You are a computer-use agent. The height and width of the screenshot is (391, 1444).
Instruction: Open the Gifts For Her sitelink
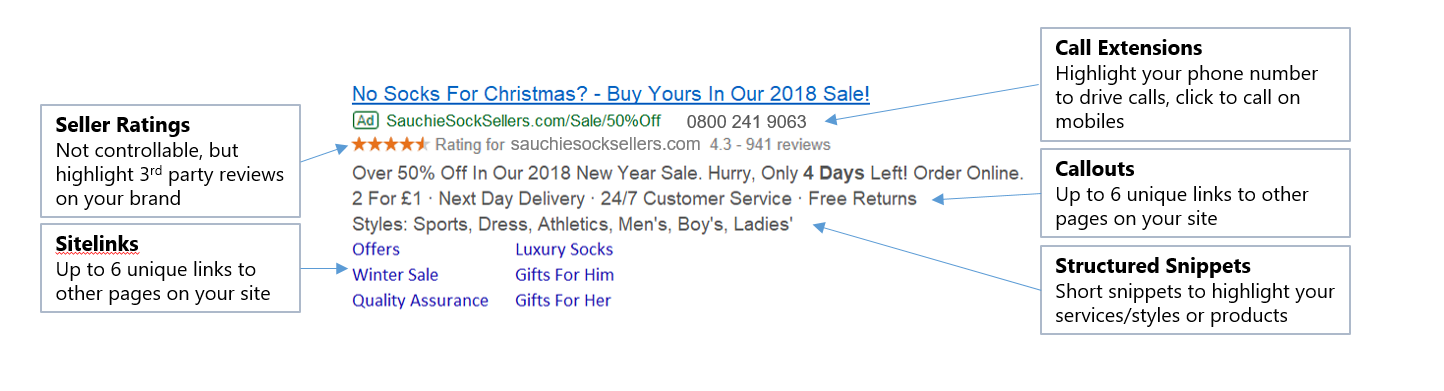click(563, 300)
